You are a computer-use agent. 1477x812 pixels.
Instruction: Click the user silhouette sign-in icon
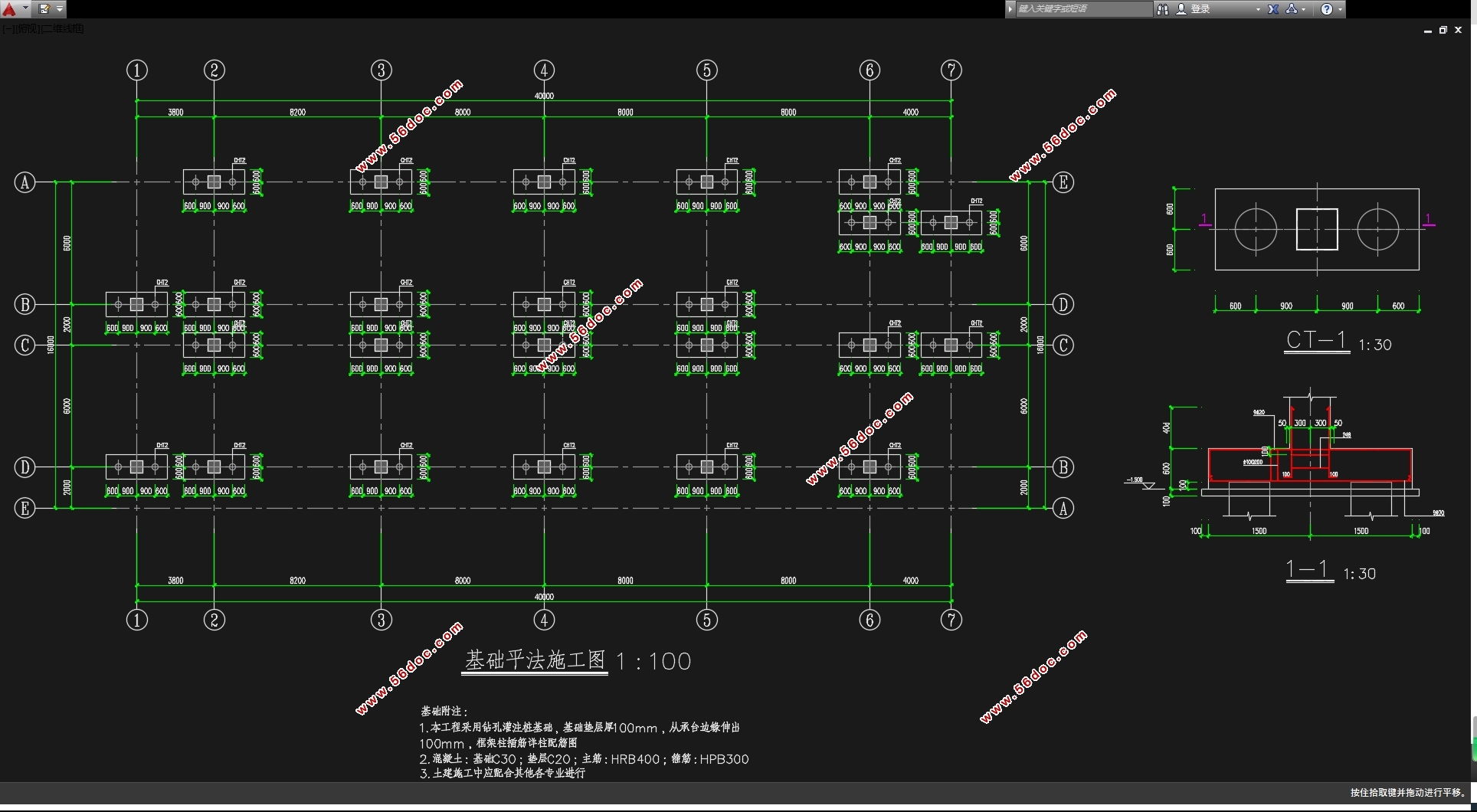(1181, 9)
